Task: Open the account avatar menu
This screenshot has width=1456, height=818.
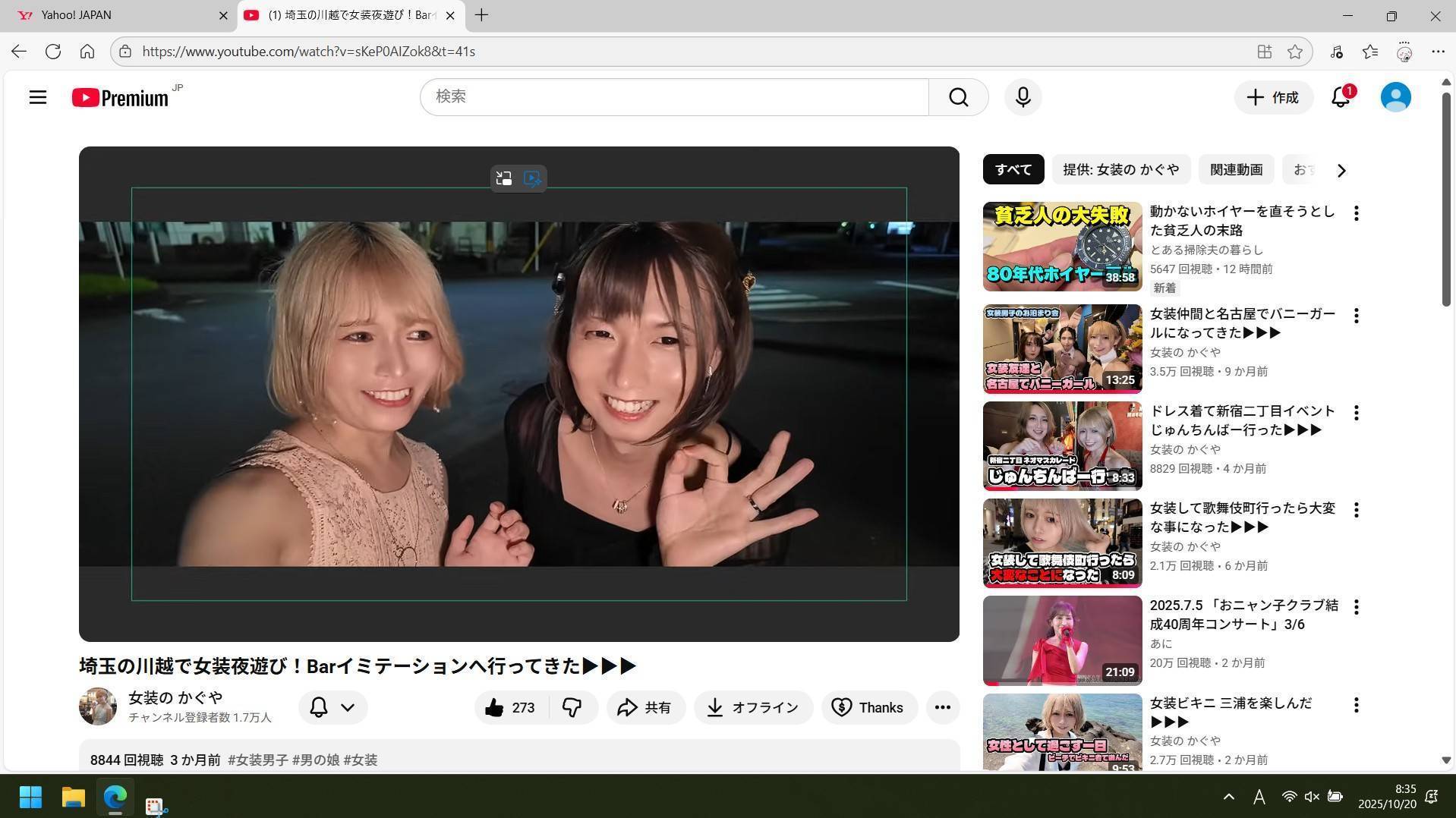Action: pyautogui.click(x=1395, y=97)
